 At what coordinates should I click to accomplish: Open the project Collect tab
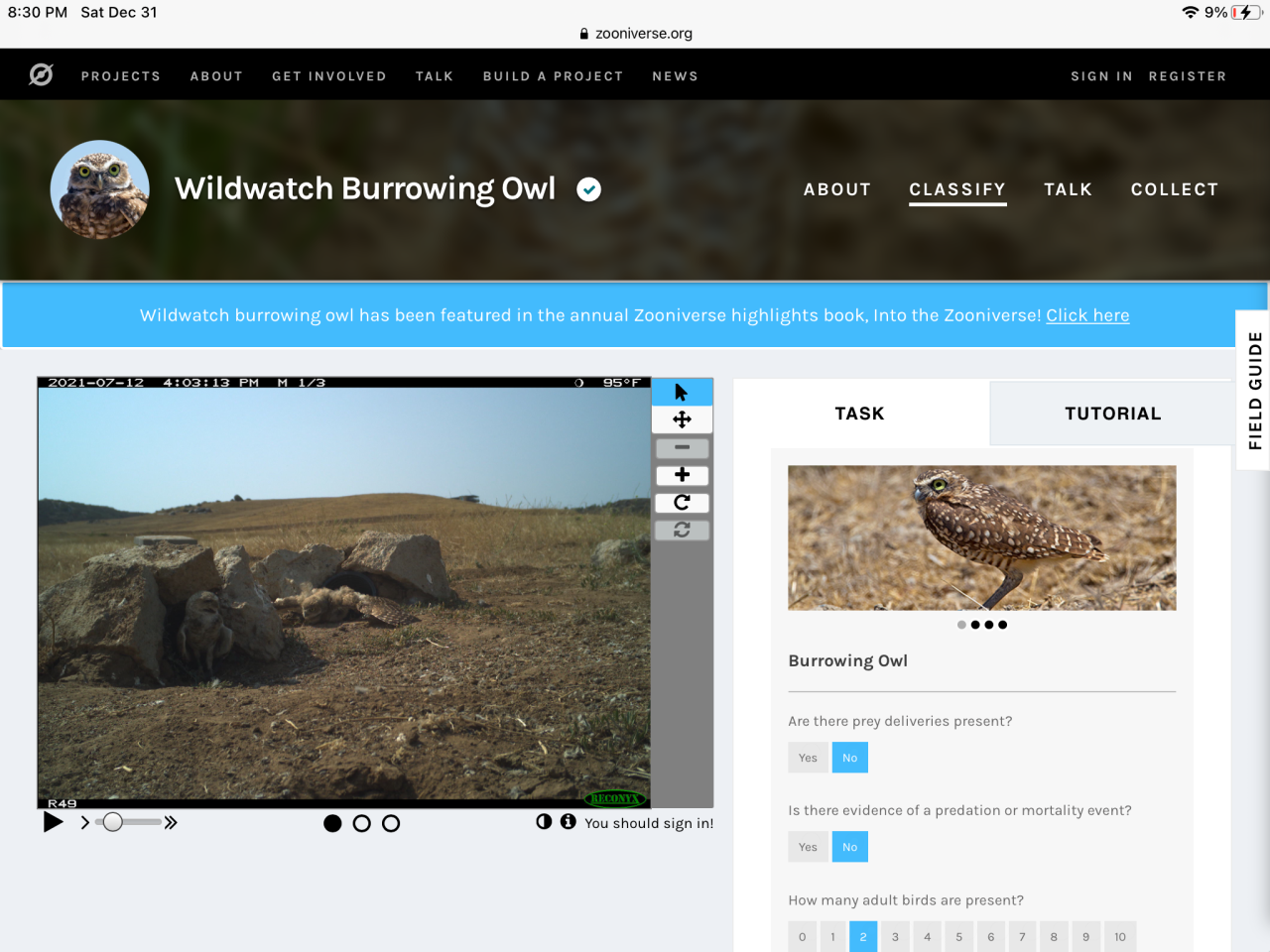(x=1175, y=189)
